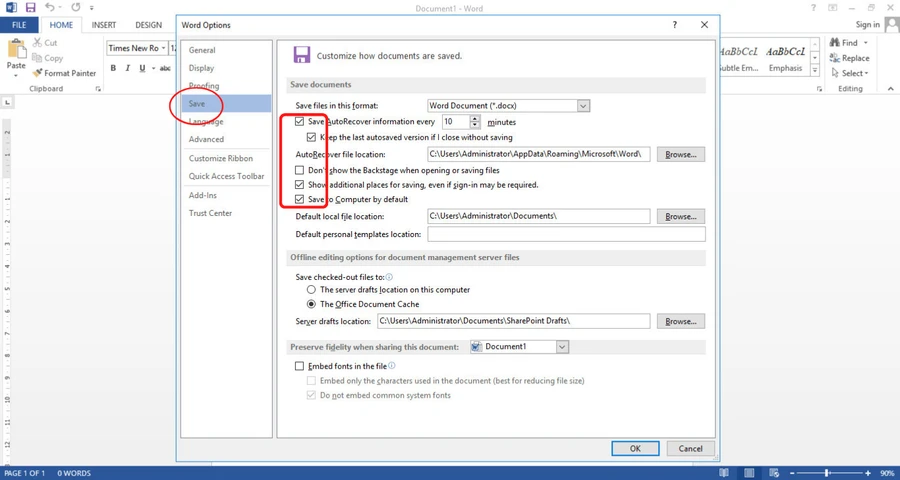The image size is (900, 480).
Task: Select The Office Document Cache radio button
Action: [x=311, y=304]
